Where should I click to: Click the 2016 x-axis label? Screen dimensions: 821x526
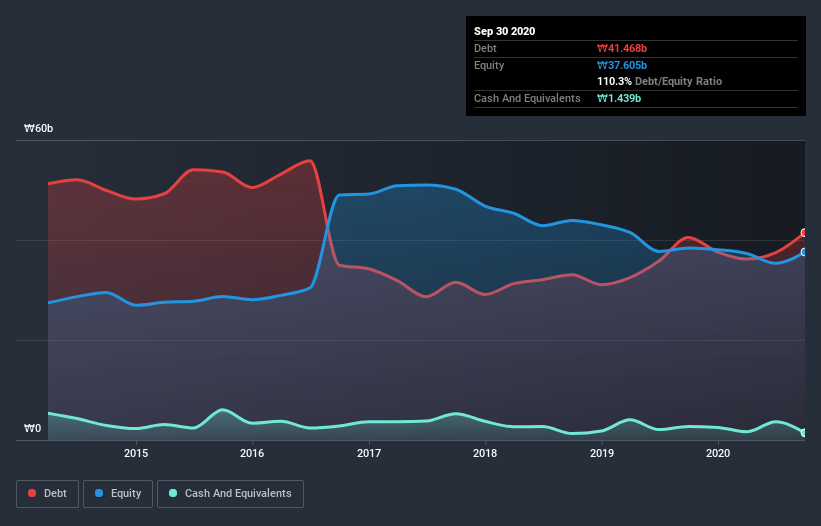pos(252,453)
